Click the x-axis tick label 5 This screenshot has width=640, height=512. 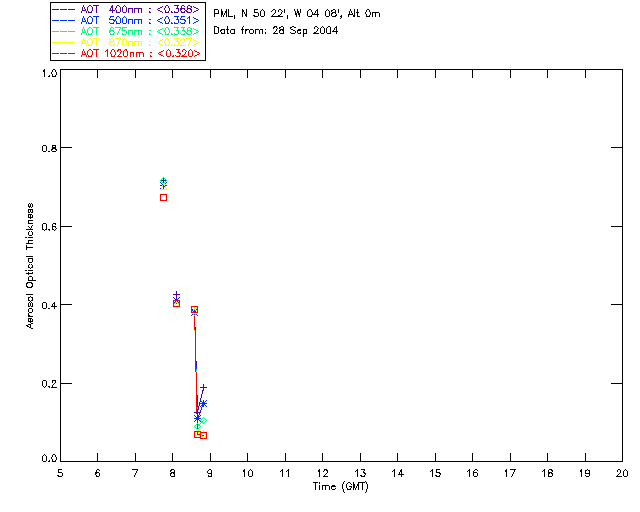point(60,473)
